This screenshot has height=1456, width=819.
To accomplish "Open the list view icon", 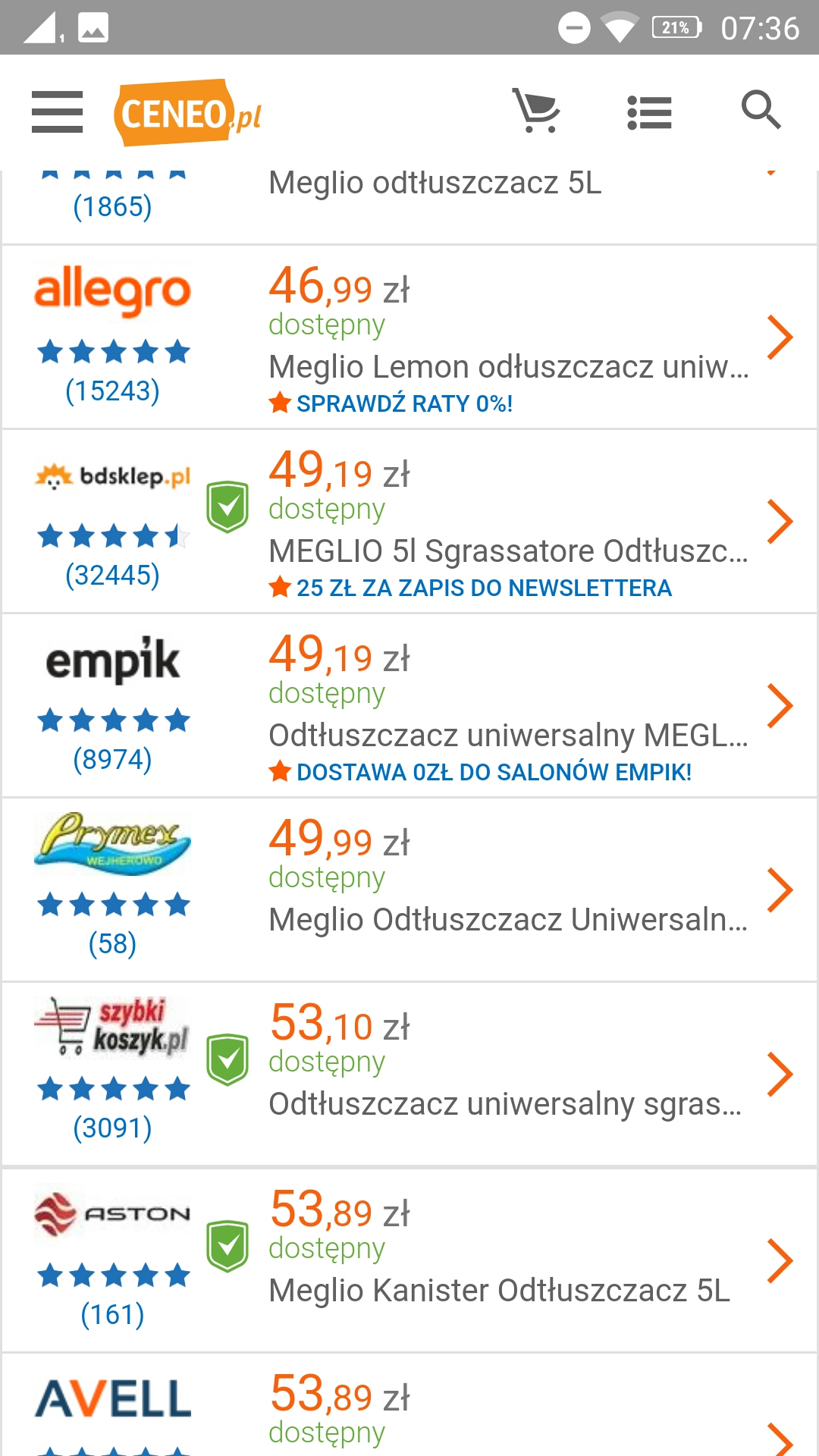I will pyautogui.click(x=649, y=113).
